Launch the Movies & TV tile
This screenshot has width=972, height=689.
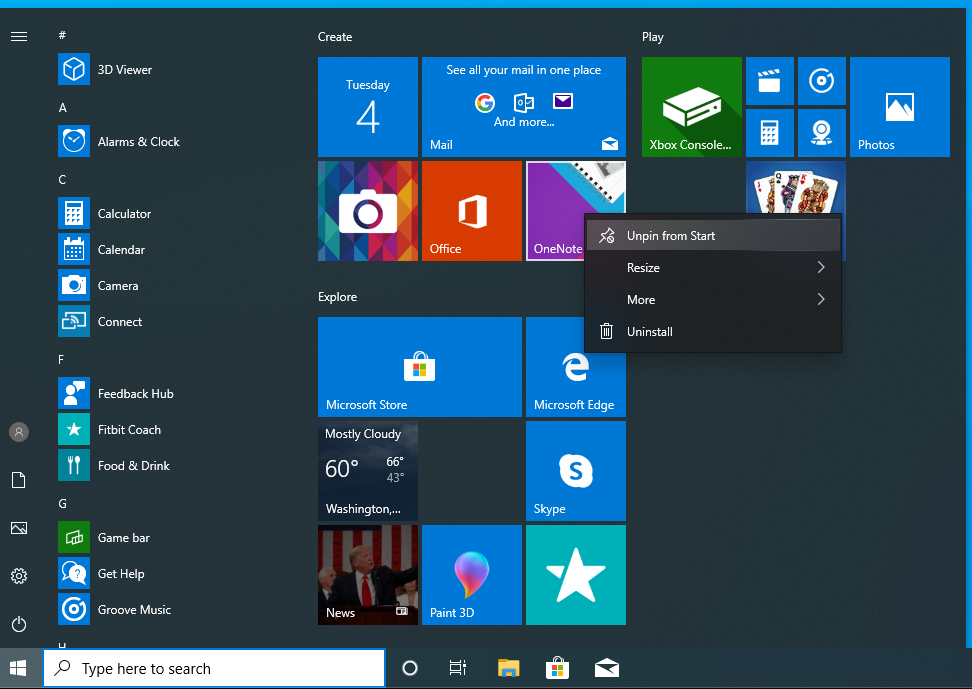[x=769, y=81]
